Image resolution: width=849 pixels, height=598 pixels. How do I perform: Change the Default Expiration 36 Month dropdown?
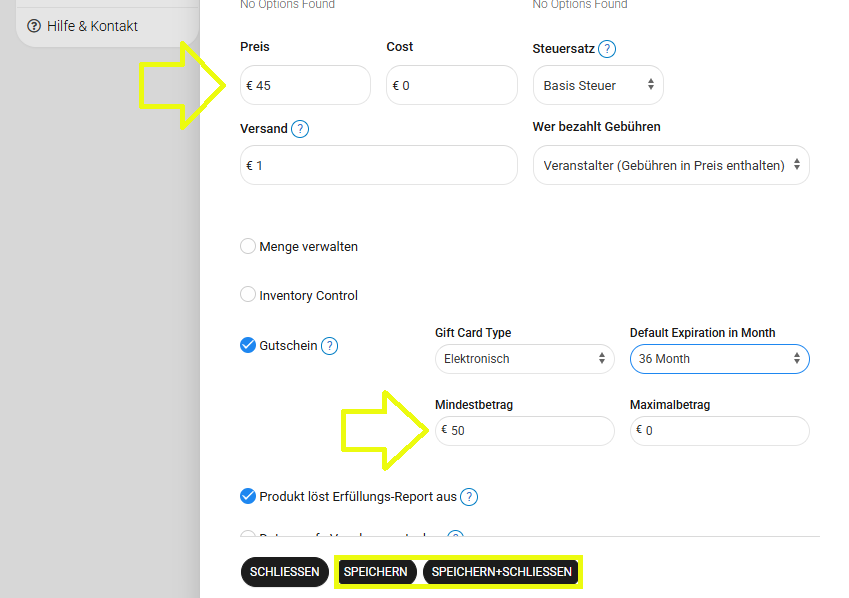[x=719, y=359]
